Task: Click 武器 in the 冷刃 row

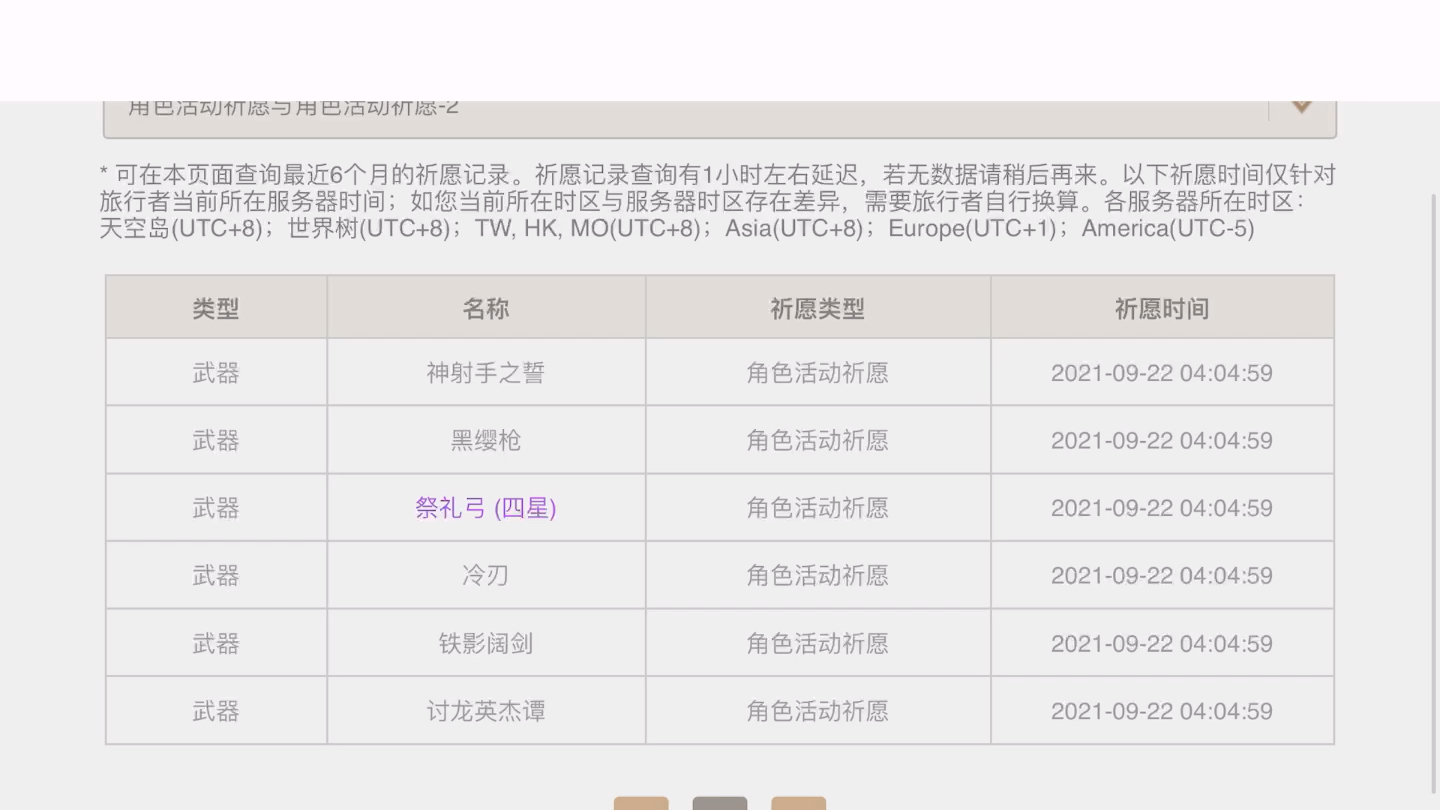Action: (x=216, y=575)
